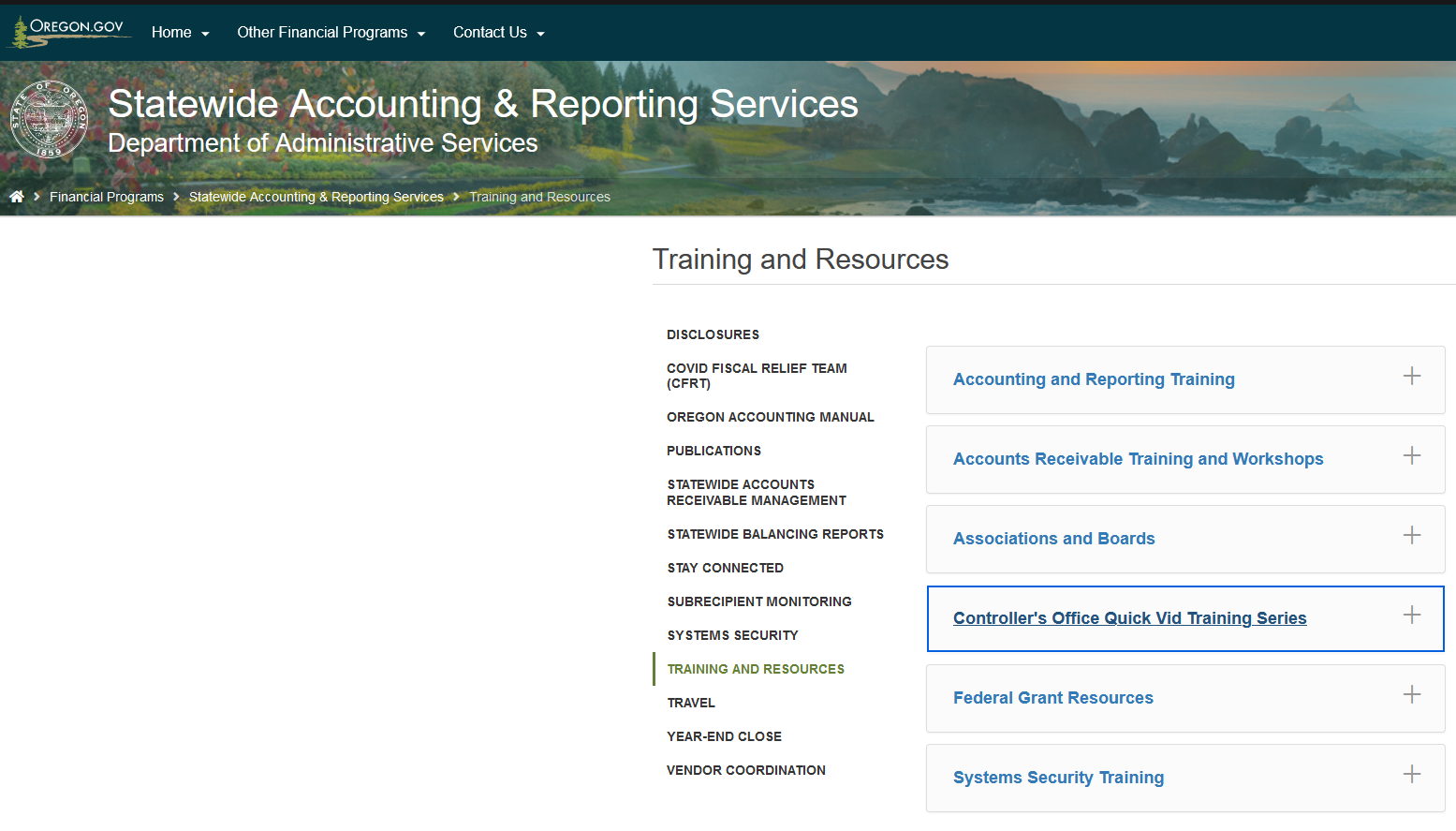1456x831 pixels.
Task: Open Subrecipient Monitoring in side menu
Action: (758, 601)
